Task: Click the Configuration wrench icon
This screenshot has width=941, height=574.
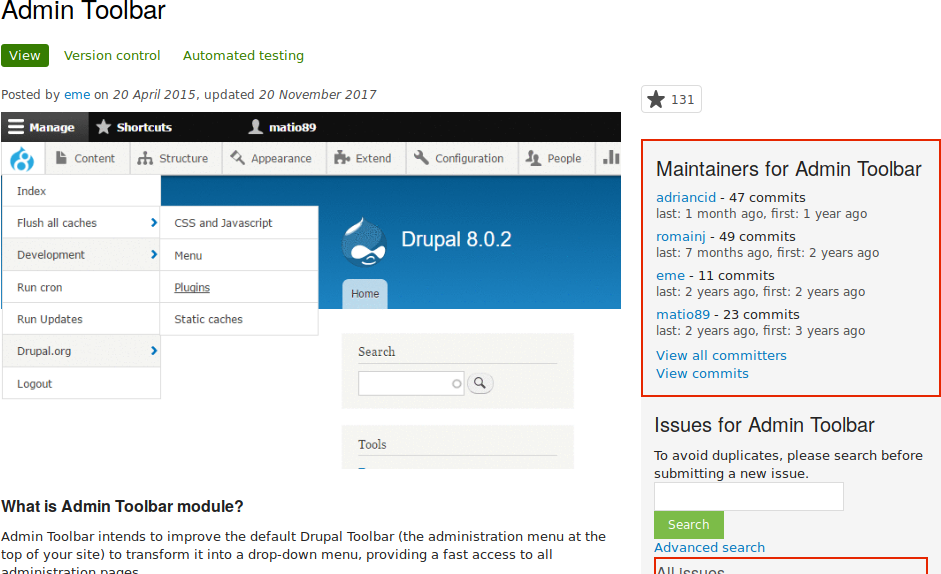Action: coord(421,157)
